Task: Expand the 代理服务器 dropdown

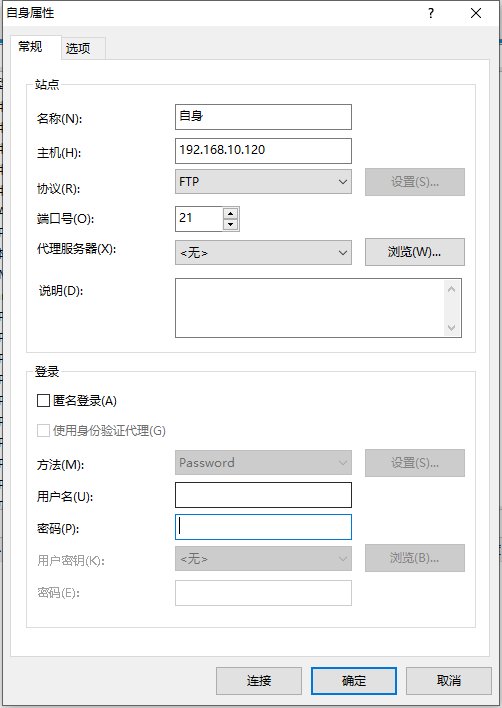Action: coord(263,252)
